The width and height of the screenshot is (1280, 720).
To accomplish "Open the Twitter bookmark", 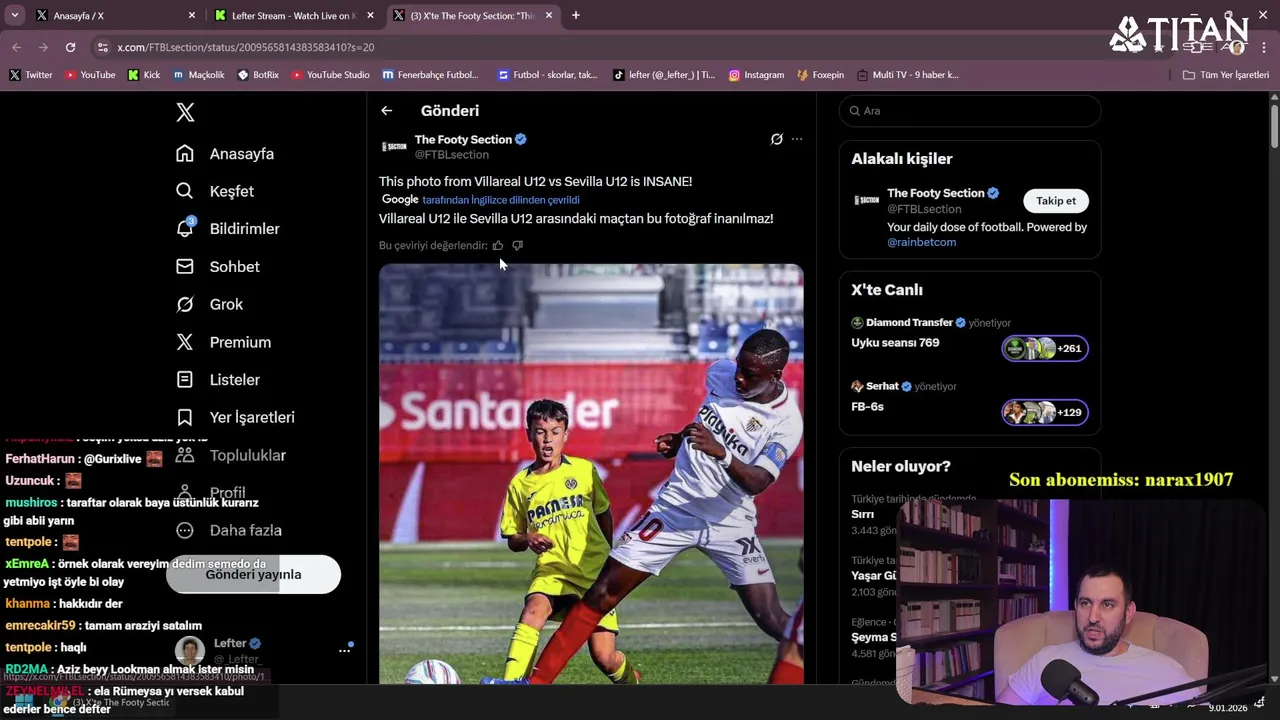I will pyautogui.click(x=30, y=75).
